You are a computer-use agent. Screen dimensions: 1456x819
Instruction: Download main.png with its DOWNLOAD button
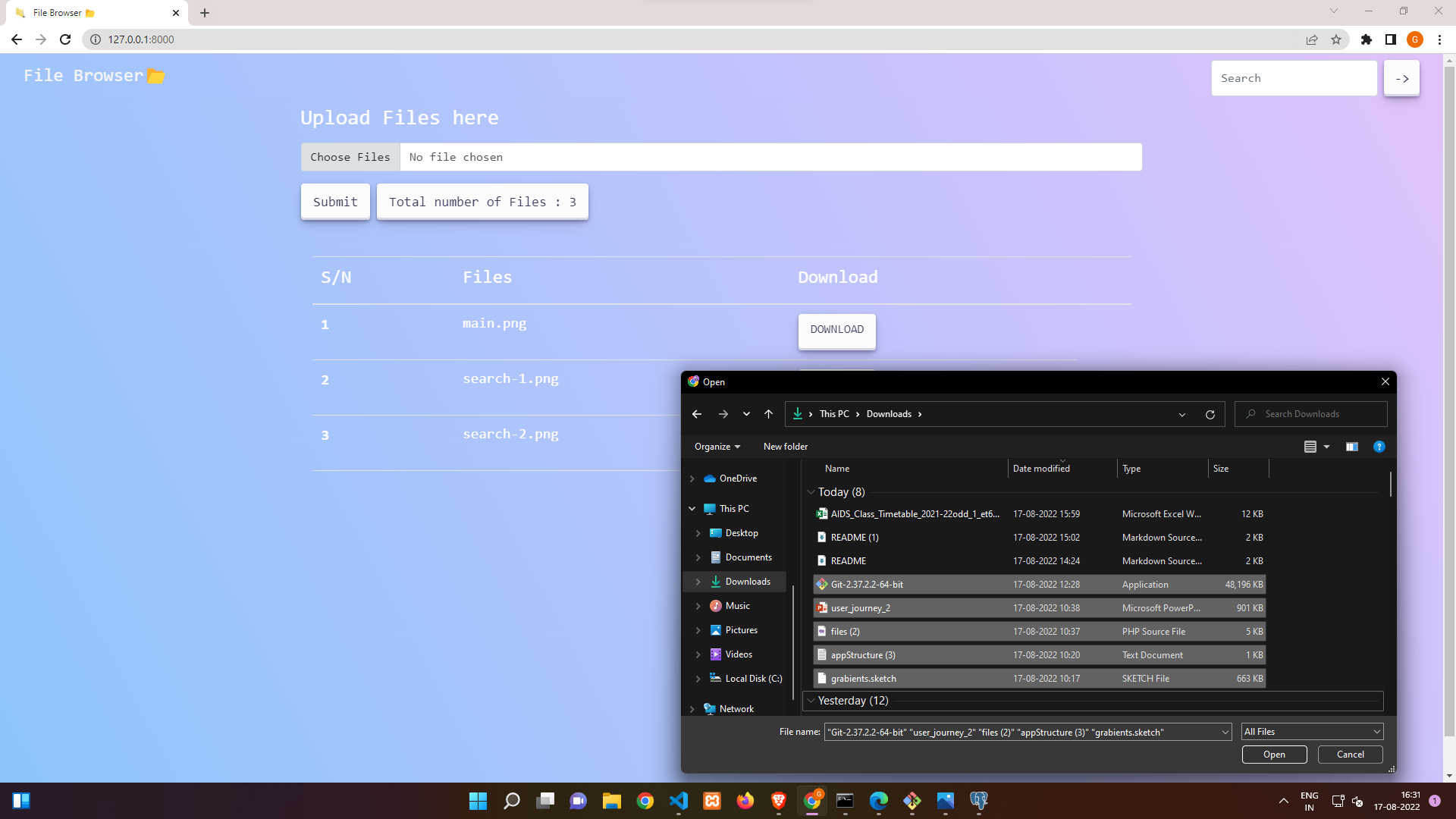click(x=836, y=331)
